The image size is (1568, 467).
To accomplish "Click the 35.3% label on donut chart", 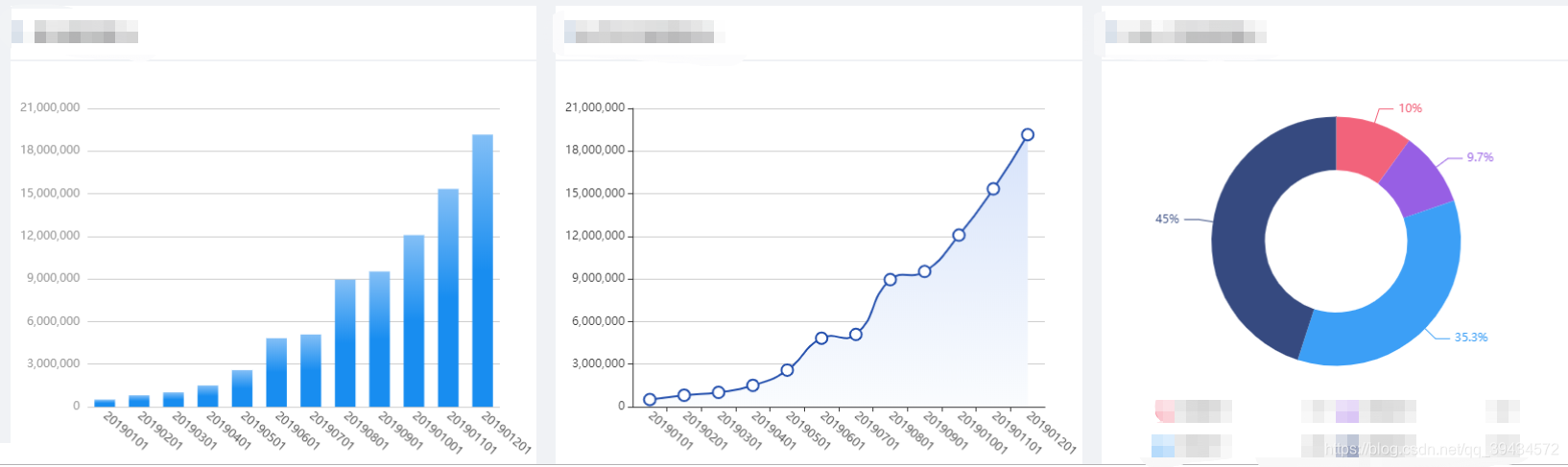I will [x=1470, y=338].
